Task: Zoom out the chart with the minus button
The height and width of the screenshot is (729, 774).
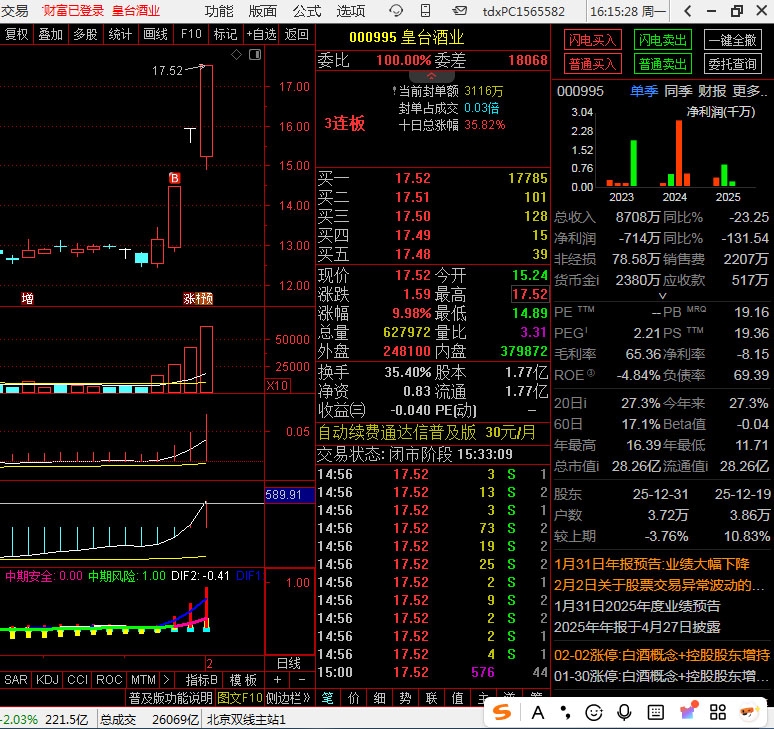Action: (x=302, y=680)
